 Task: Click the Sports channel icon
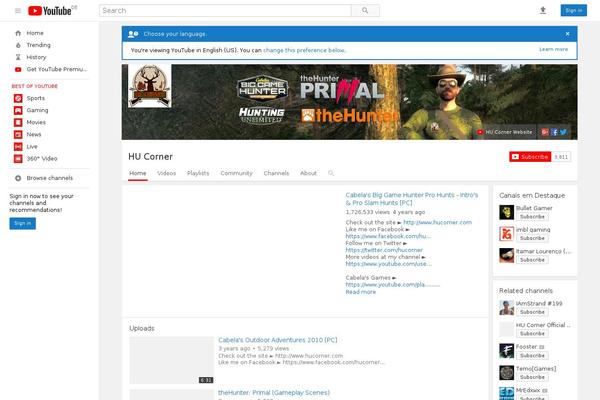pos(18,98)
